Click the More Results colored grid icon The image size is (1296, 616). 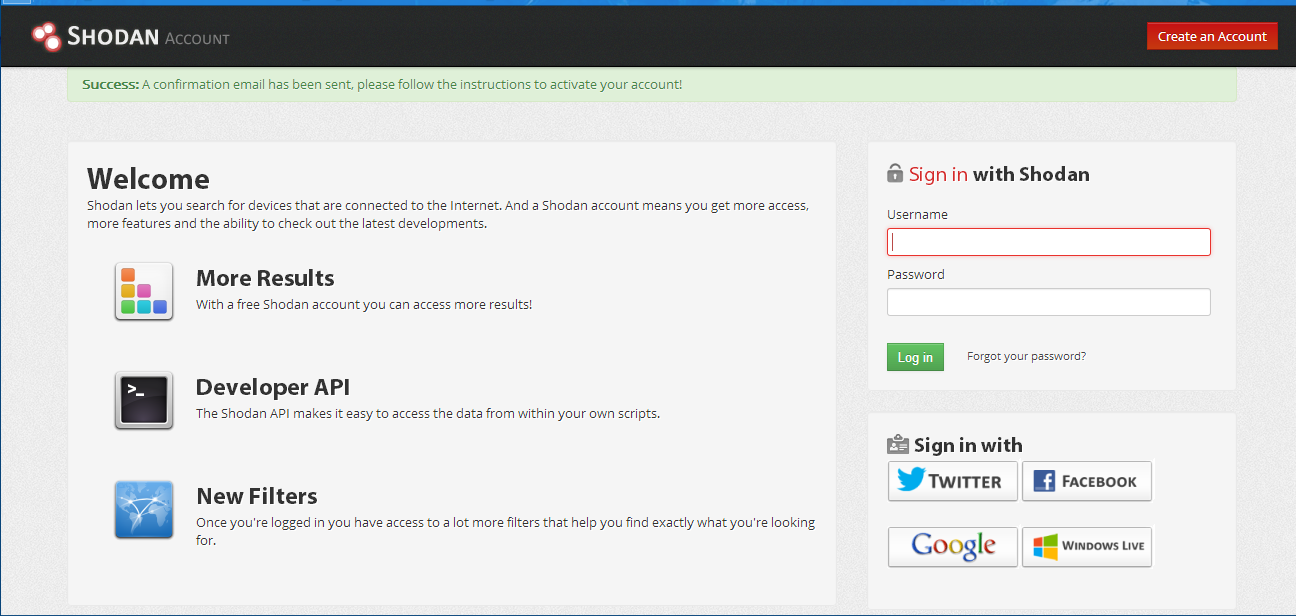pyautogui.click(x=144, y=291)
